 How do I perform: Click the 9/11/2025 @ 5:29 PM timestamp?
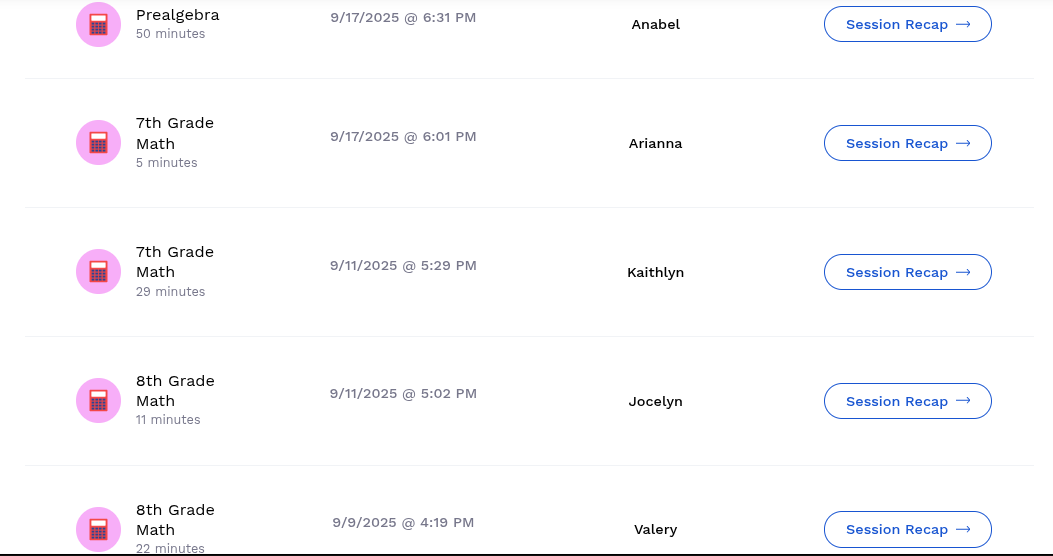pos(403,265)
